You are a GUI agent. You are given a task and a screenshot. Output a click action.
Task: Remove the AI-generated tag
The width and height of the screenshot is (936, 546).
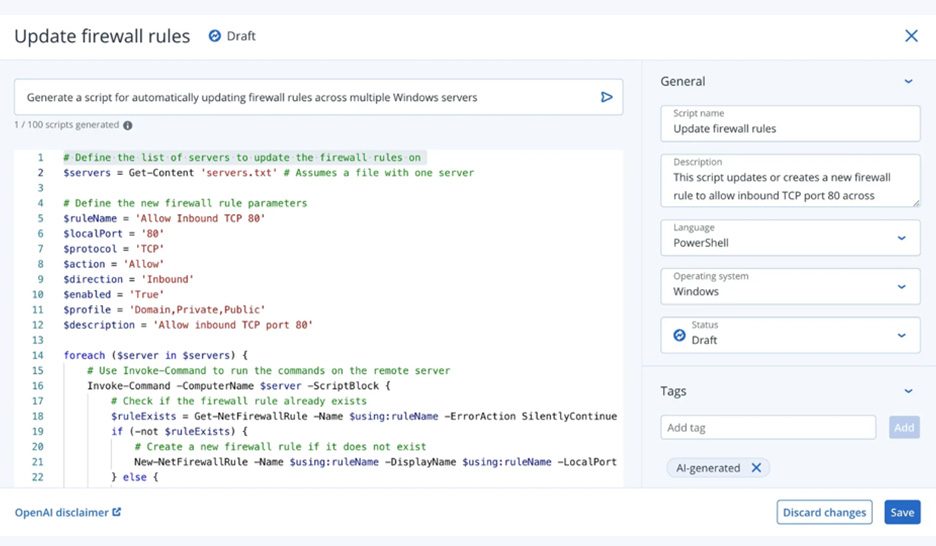point(756,468)
